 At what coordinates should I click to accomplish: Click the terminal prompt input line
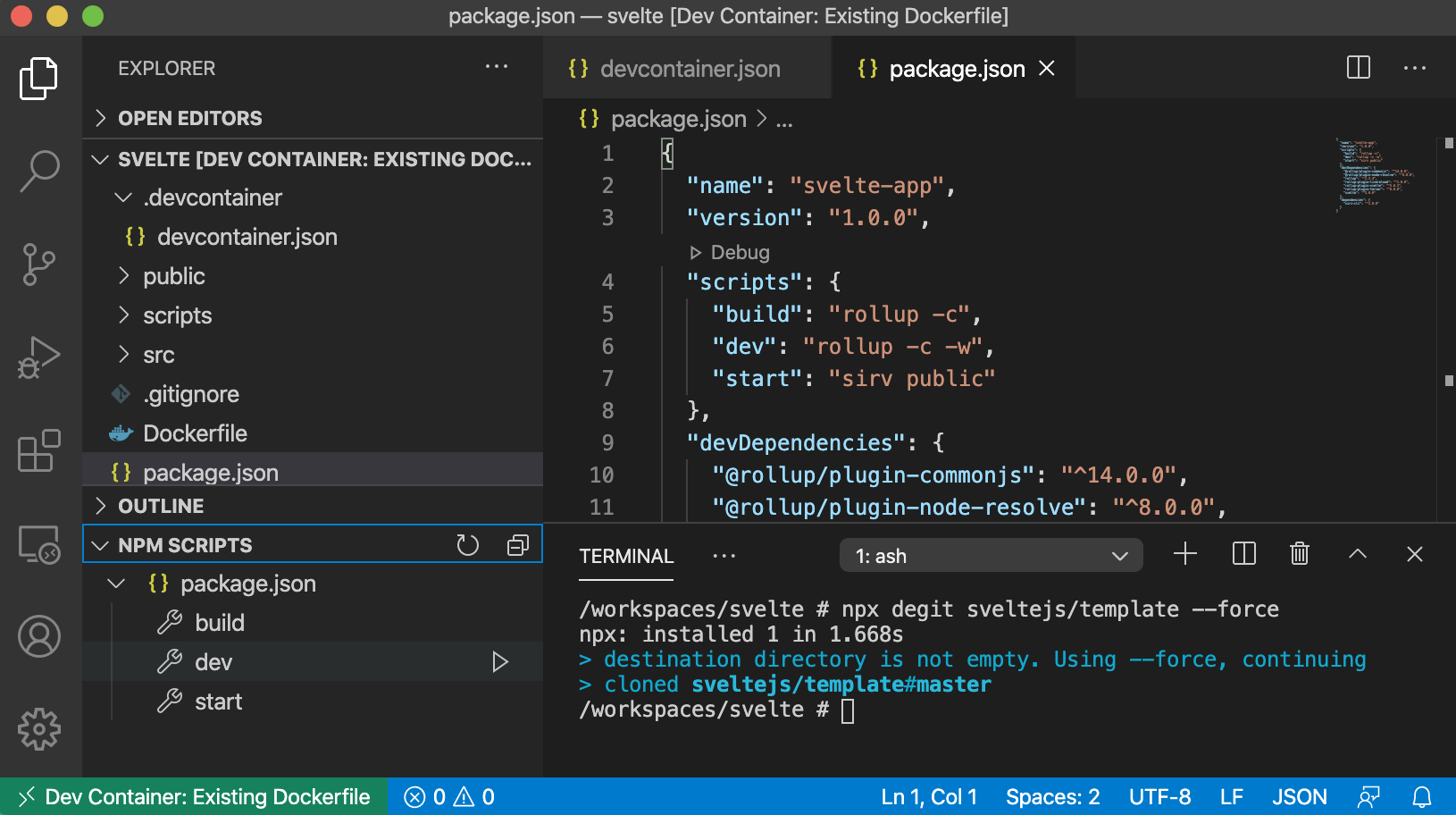(717, 710)
